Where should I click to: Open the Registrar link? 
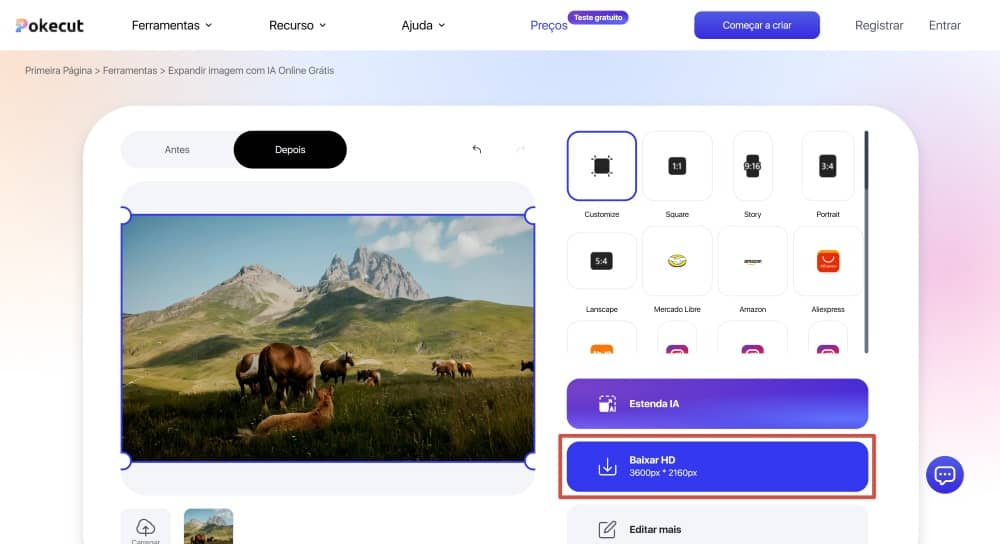pyautogui.click(x=879, y=26)
